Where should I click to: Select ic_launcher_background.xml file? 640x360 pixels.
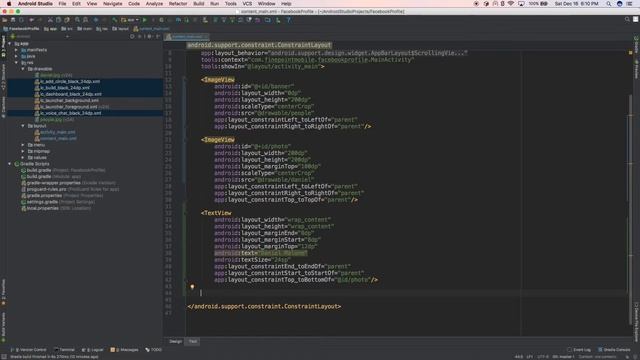[x=69, y=100]
